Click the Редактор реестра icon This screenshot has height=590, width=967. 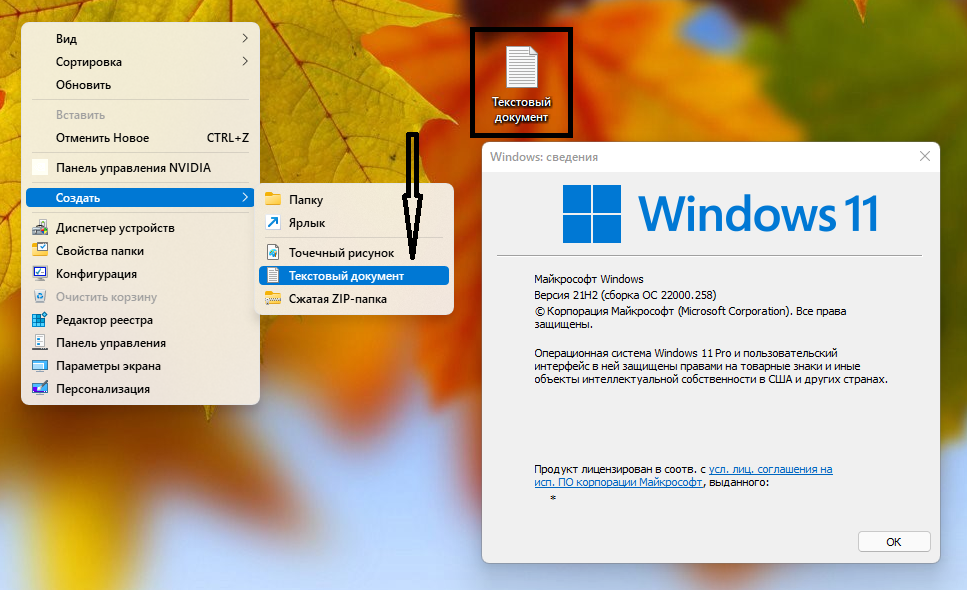click(x=40, y=319)
